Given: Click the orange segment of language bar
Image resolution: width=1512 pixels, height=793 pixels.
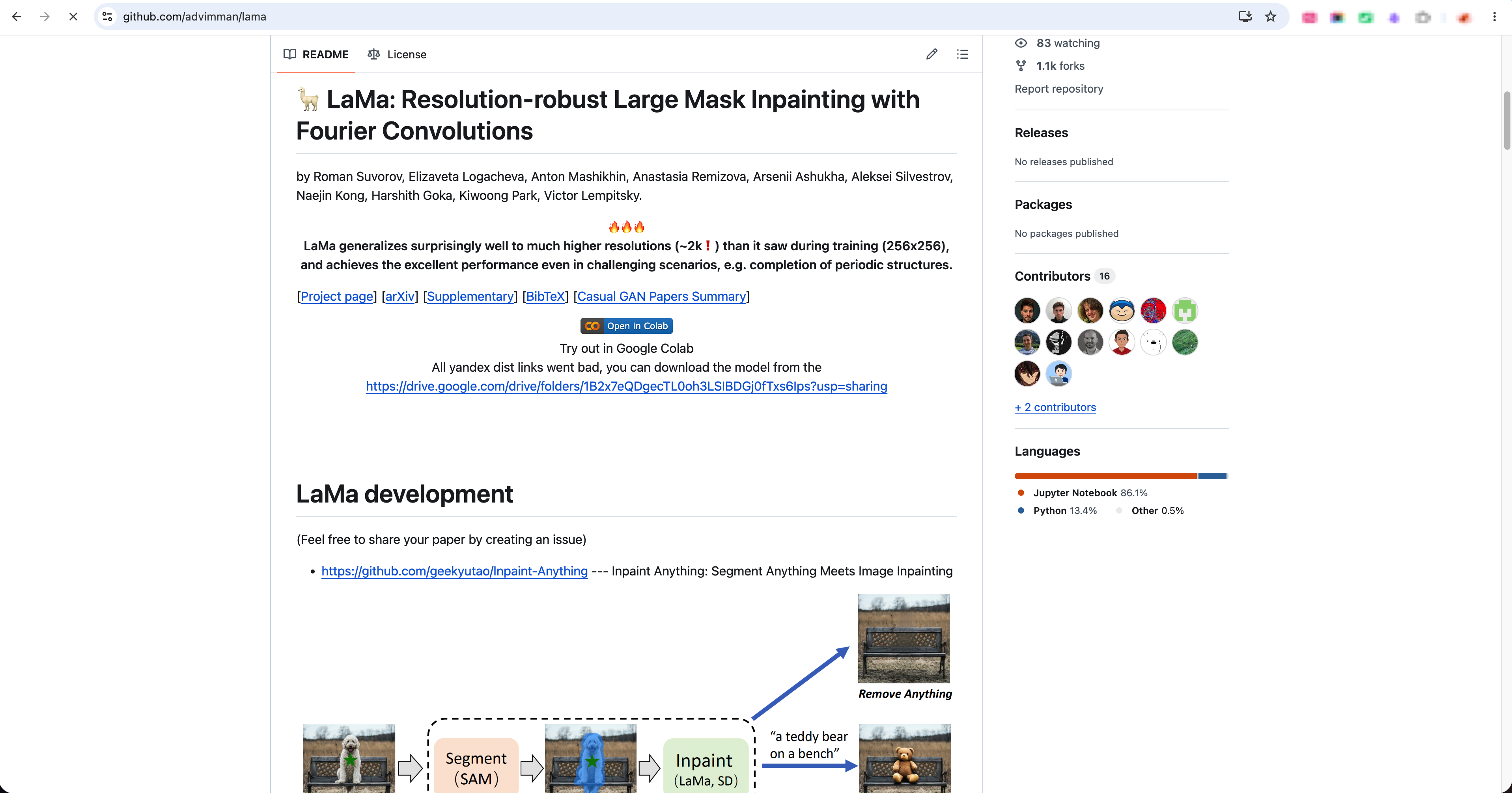Looking at the screenshot, I should [x=1105, y=476].
